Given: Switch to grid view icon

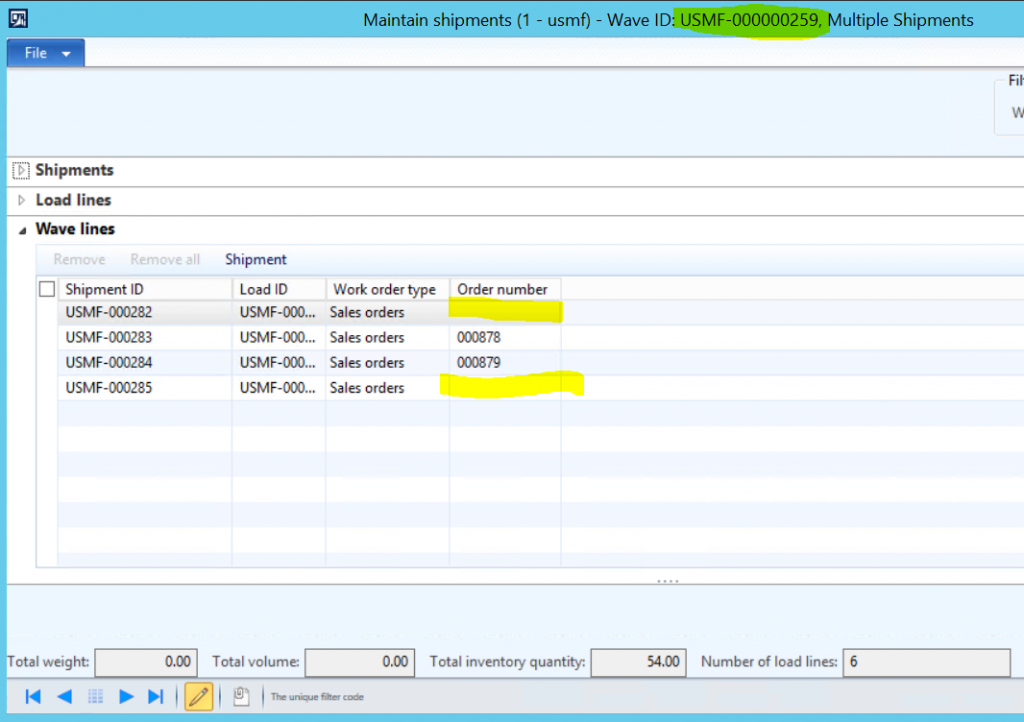Looking at the screenshot, I should (x=96, y=697).
